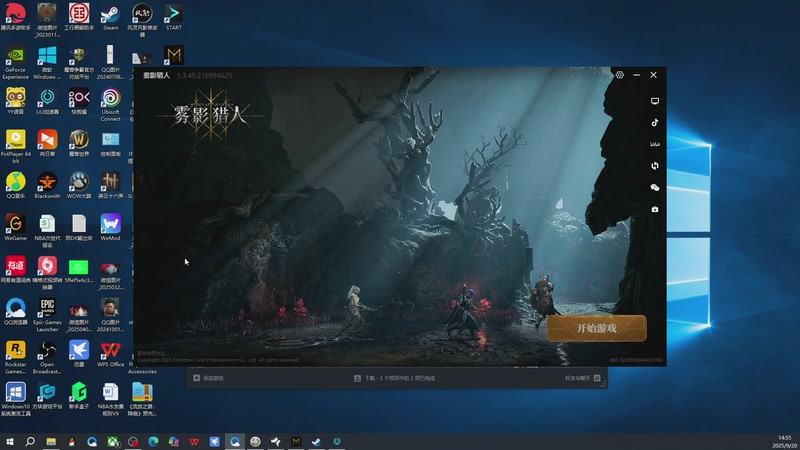Select the 网易有道词典 desktop shortcut
Image resolution: width=800 pixels, height=450 pixels.
point(15,270)
